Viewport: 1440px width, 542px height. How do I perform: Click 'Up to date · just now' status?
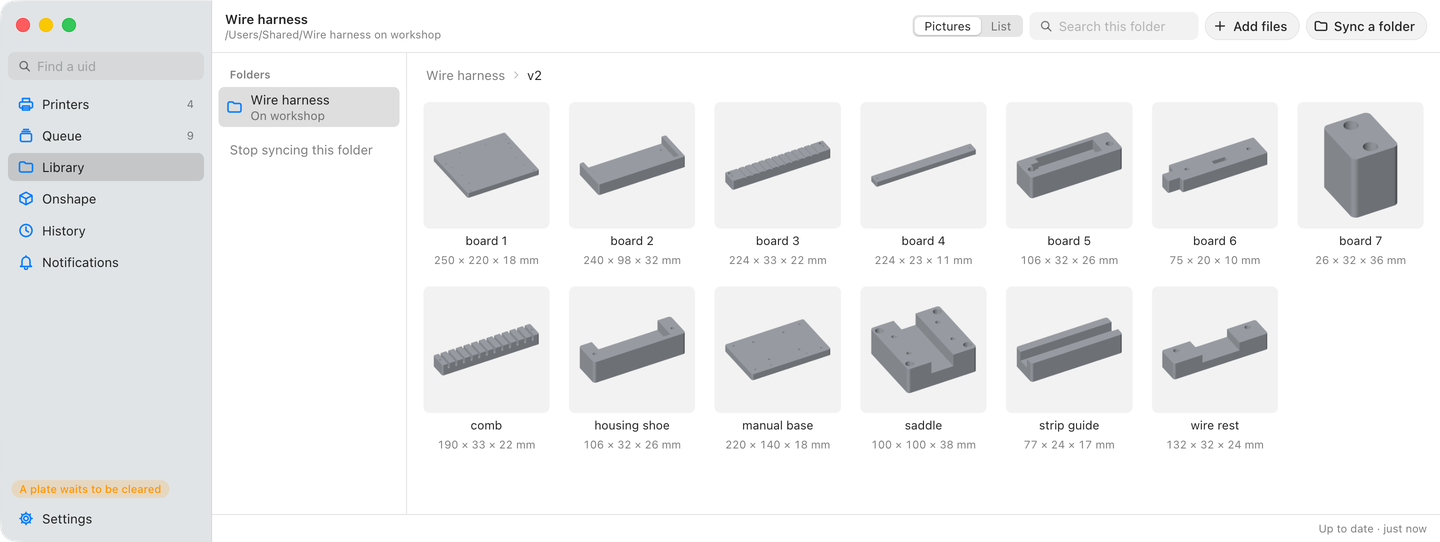pyautogui.click(x=1372, y=529)
